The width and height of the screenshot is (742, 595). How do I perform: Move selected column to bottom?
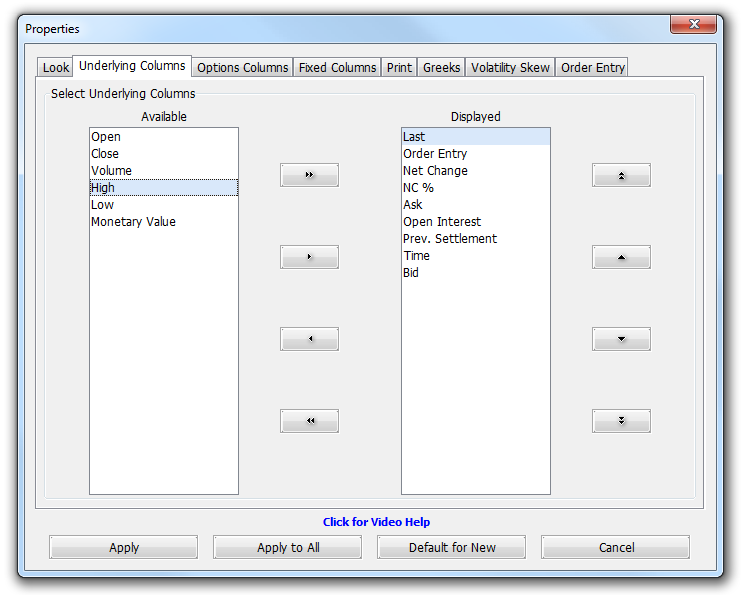tap(621, 421)
